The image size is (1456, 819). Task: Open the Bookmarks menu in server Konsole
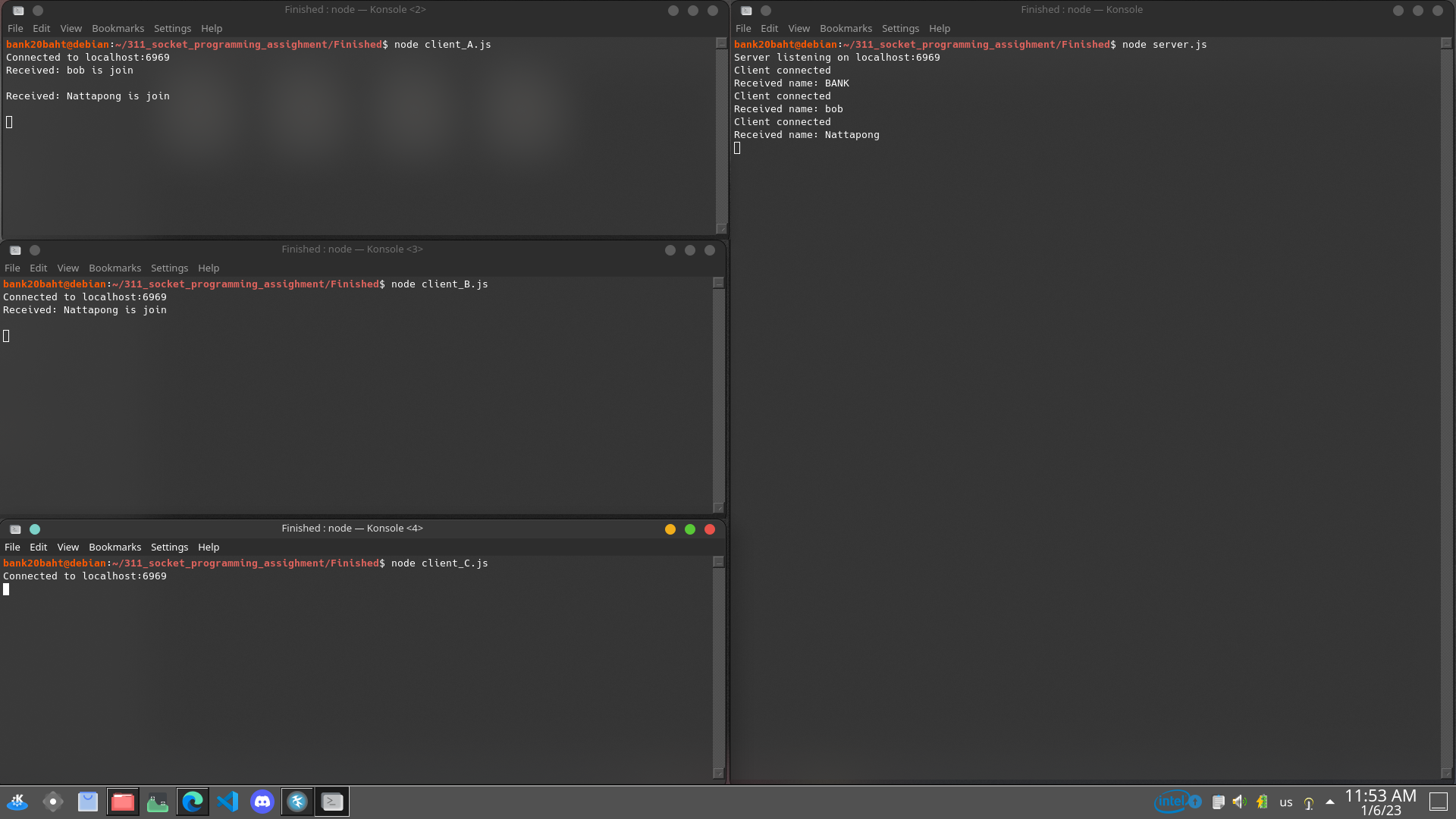(846, 28)
